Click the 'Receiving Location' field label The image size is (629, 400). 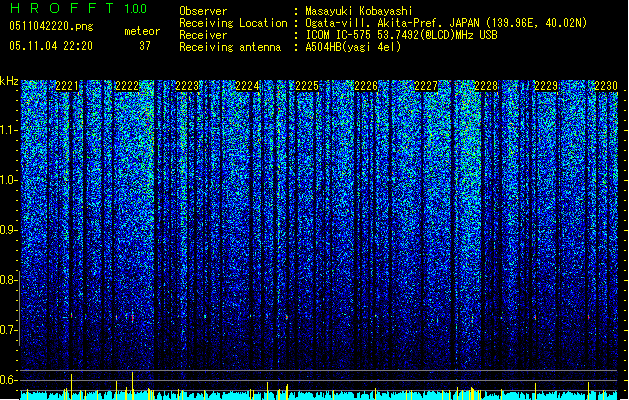(233, 23)
